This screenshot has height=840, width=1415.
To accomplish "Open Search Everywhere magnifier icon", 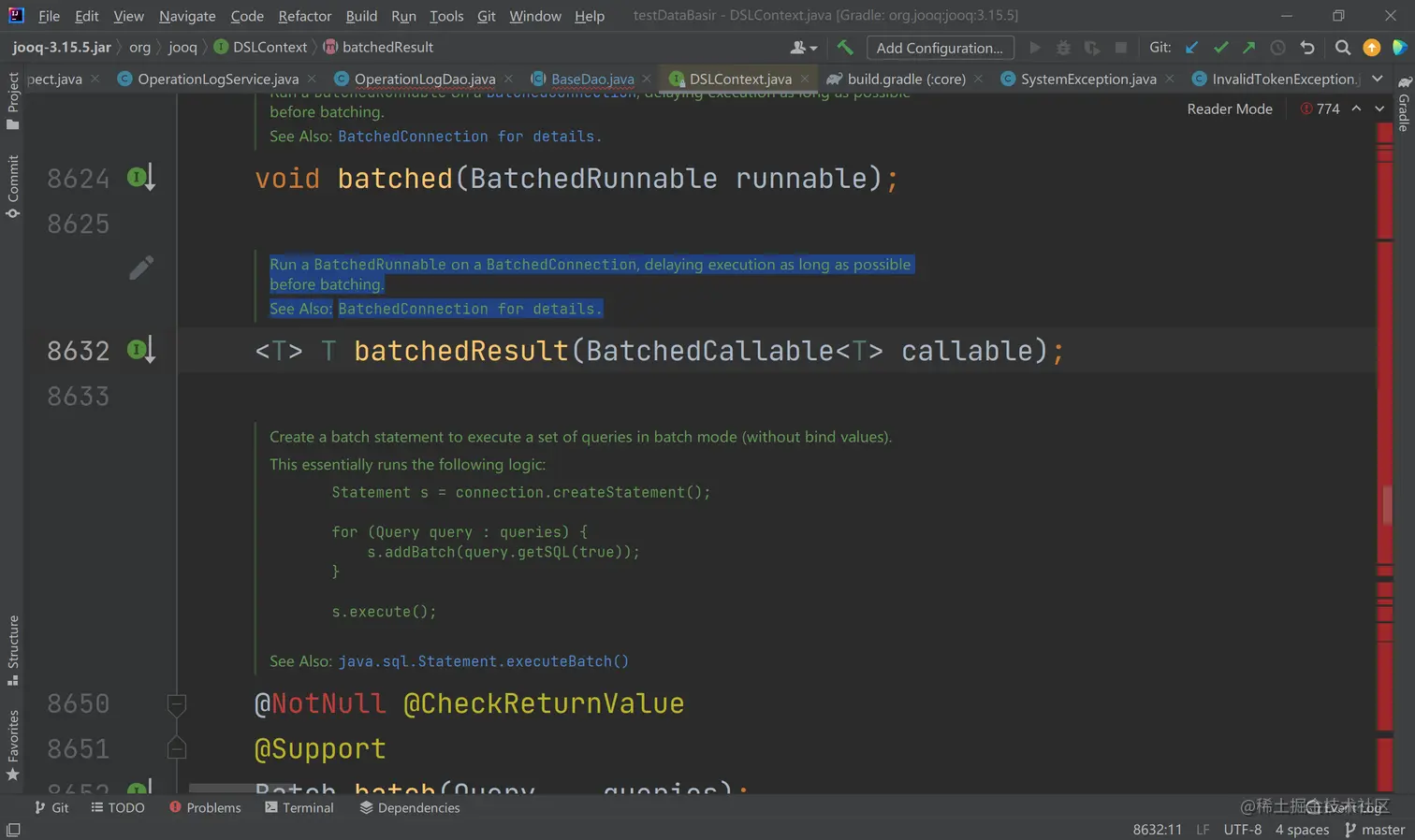I will coord(1342,48).
